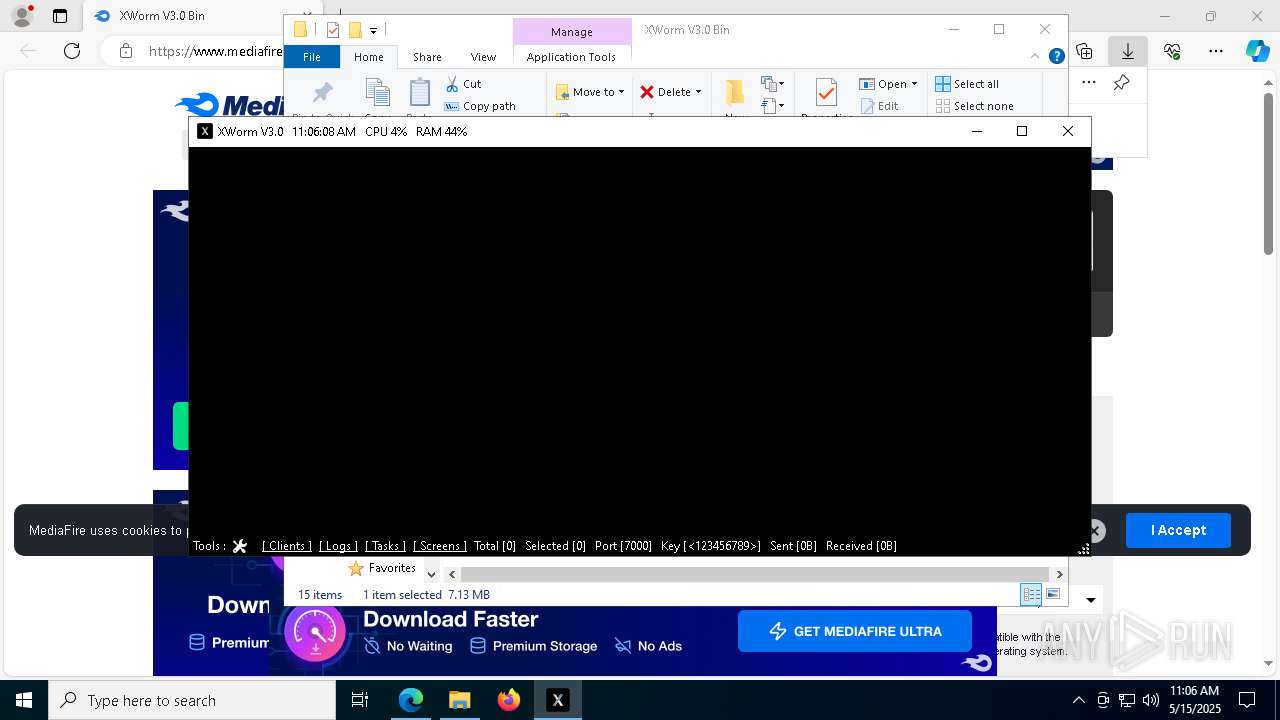Click the Port [7000] status entry
Screen dimensions: 1280x720
click(x=623, y=546)
